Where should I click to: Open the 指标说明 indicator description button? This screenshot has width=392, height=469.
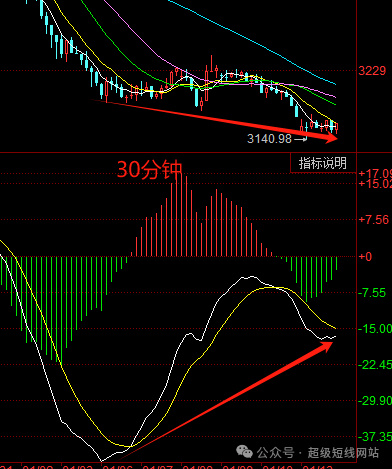coord(323,163)
